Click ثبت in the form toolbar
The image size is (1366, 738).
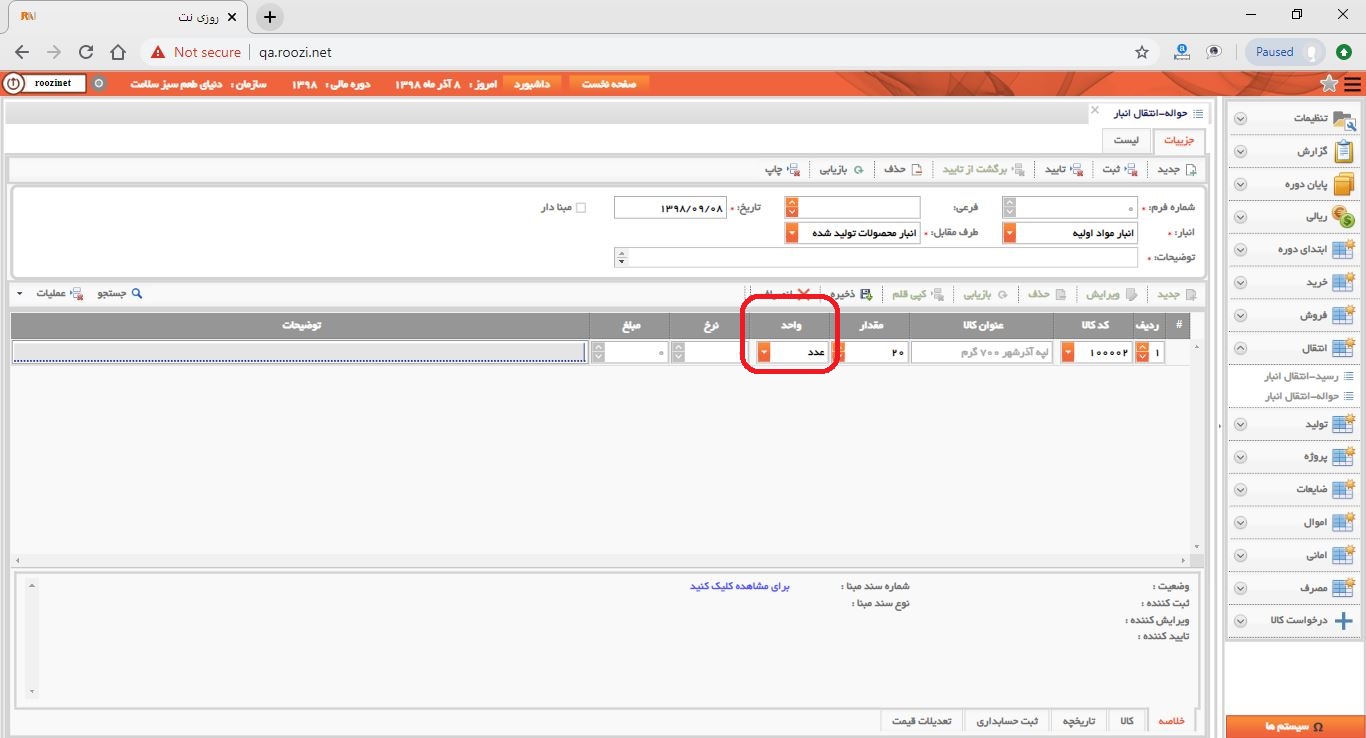pyautogui.click(x=1120, y=169)
